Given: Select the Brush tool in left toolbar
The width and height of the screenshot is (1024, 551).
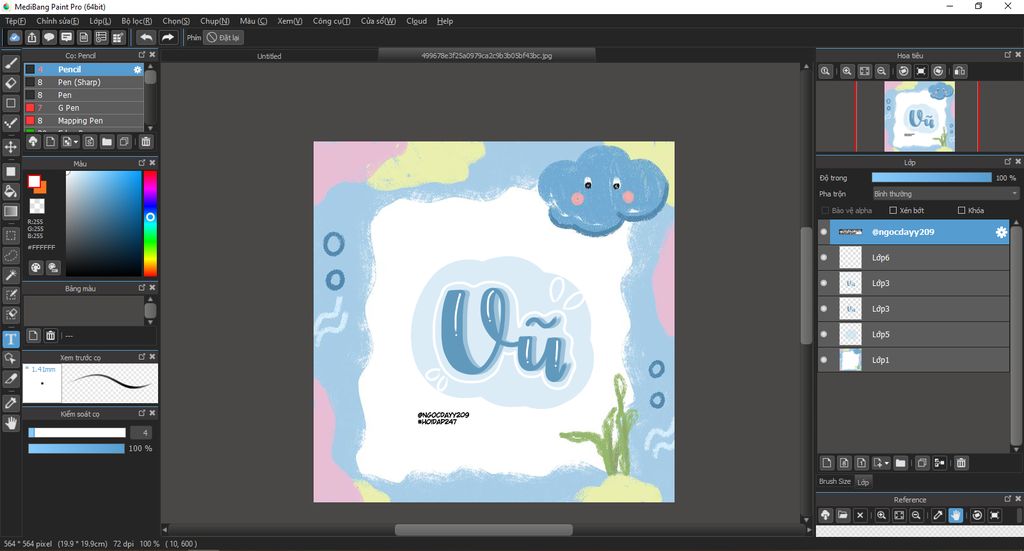Looking at the screenshot, I should click(10, 63).
